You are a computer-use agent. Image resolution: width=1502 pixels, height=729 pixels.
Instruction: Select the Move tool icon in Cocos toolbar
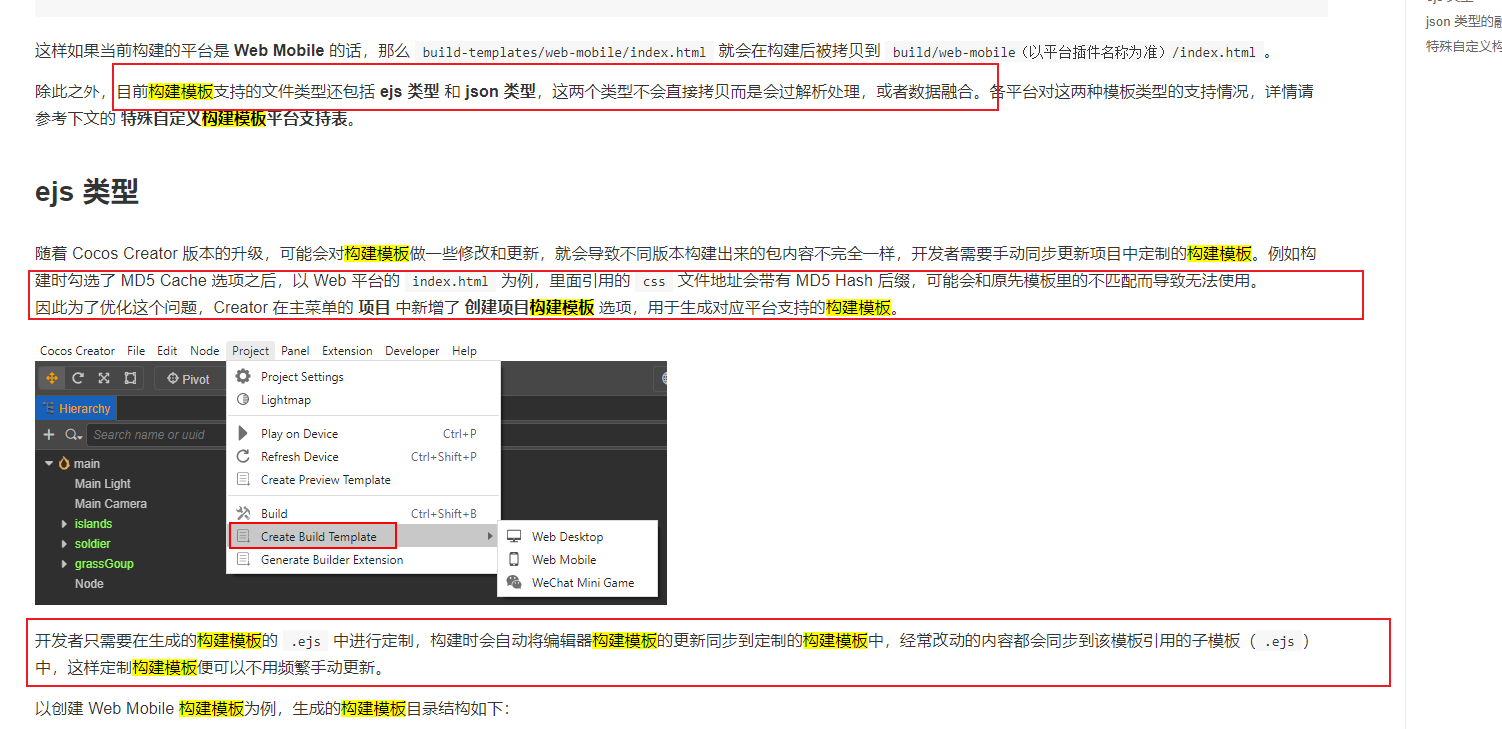52,379
